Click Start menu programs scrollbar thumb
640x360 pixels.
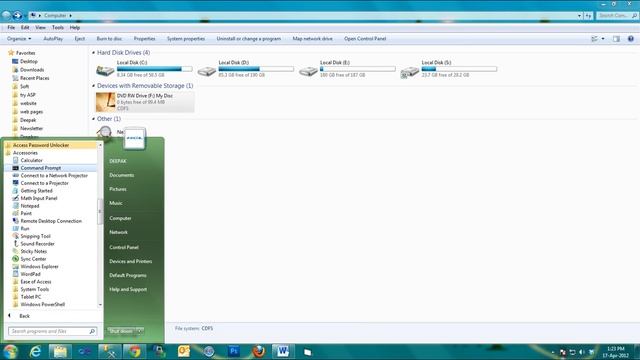coord(100,211)
